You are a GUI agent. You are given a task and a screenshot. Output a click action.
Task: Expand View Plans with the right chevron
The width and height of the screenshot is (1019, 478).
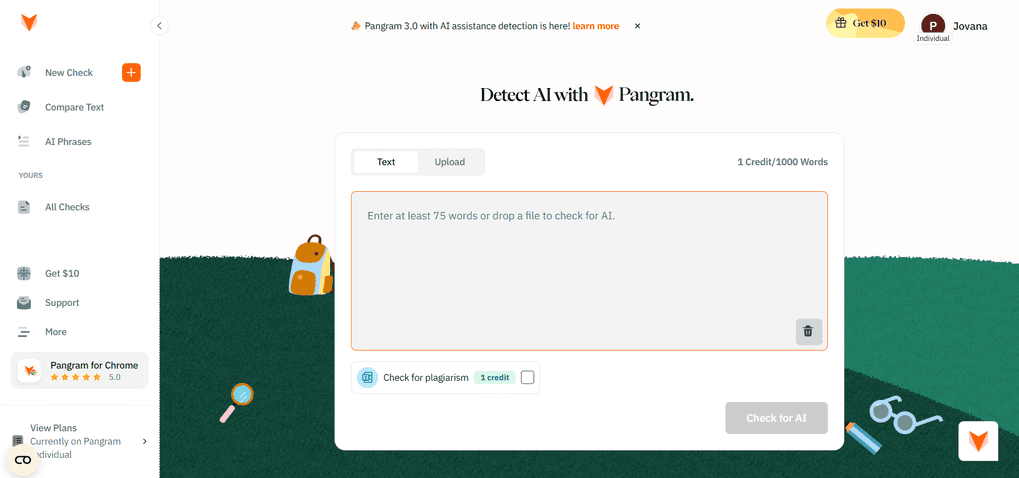click(x=144, y=441)
